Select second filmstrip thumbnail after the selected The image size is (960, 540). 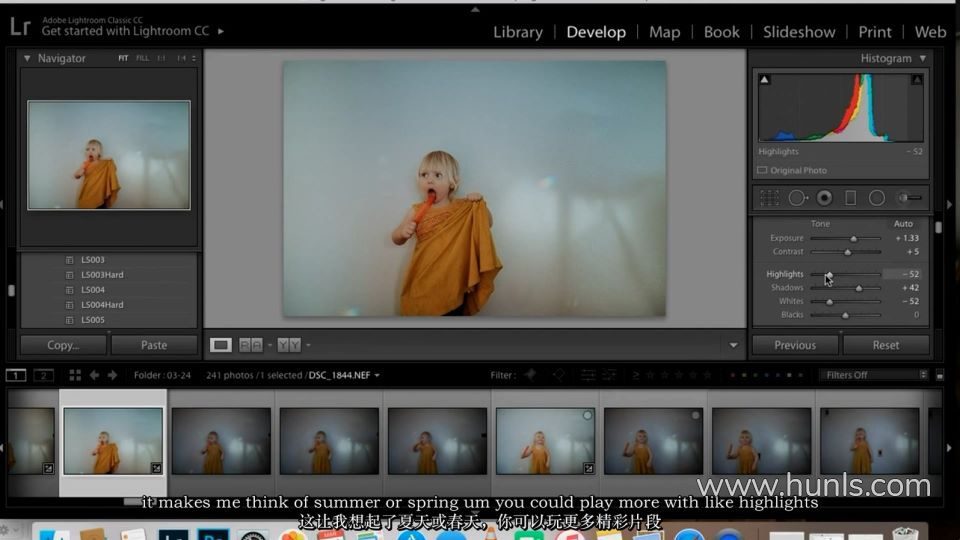329,441
